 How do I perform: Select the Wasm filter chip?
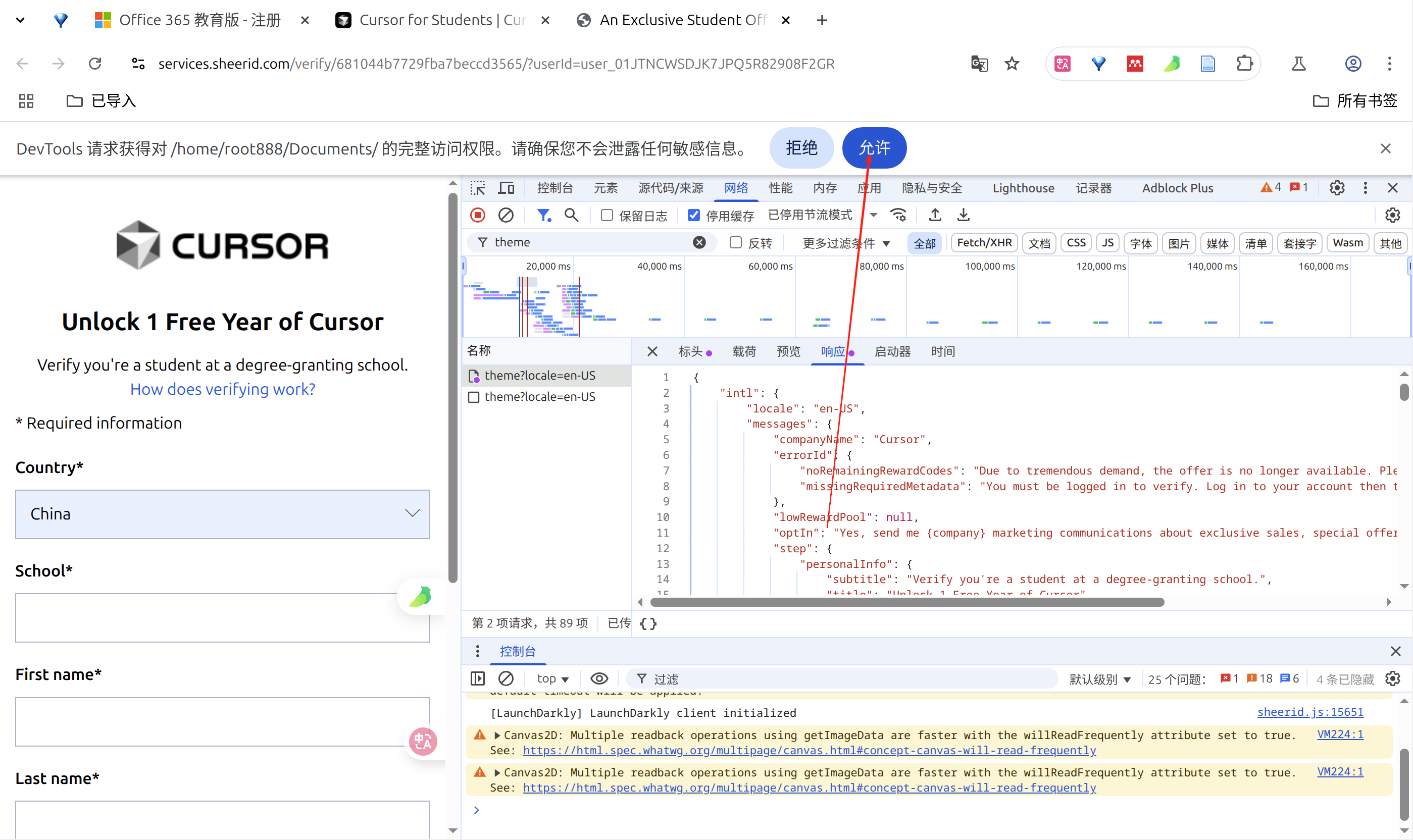click(1348, 243)
